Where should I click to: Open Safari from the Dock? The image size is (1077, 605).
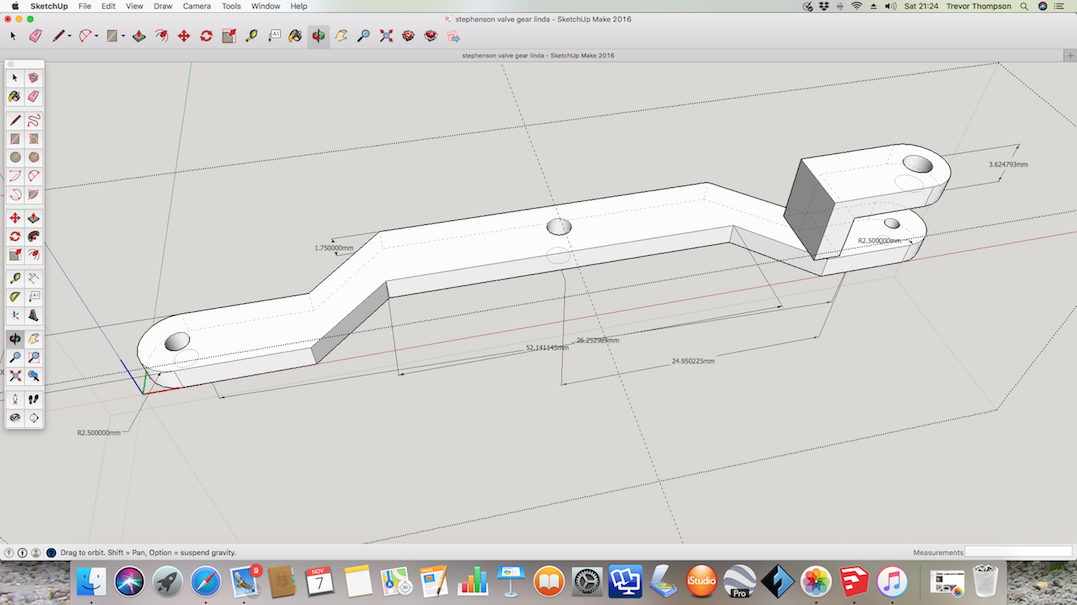[x=205, y=582]
